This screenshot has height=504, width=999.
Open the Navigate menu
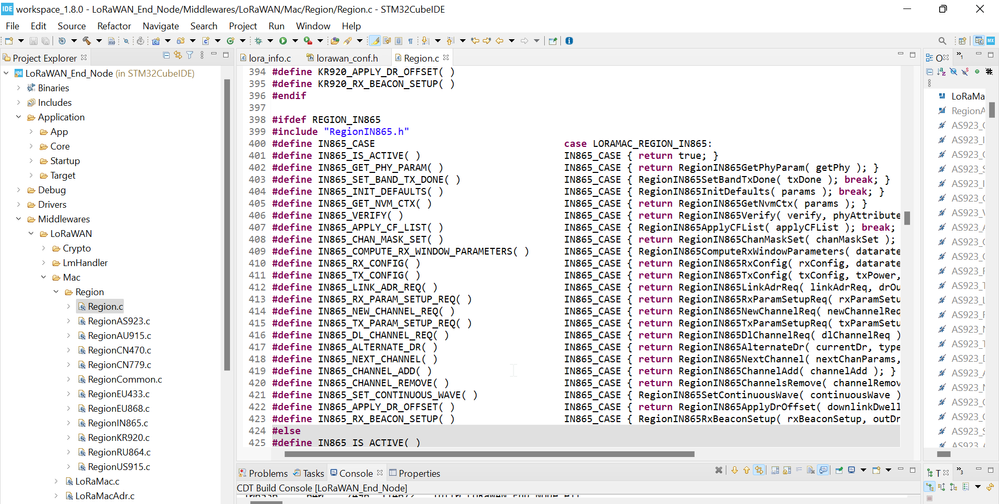click(161, 26)
